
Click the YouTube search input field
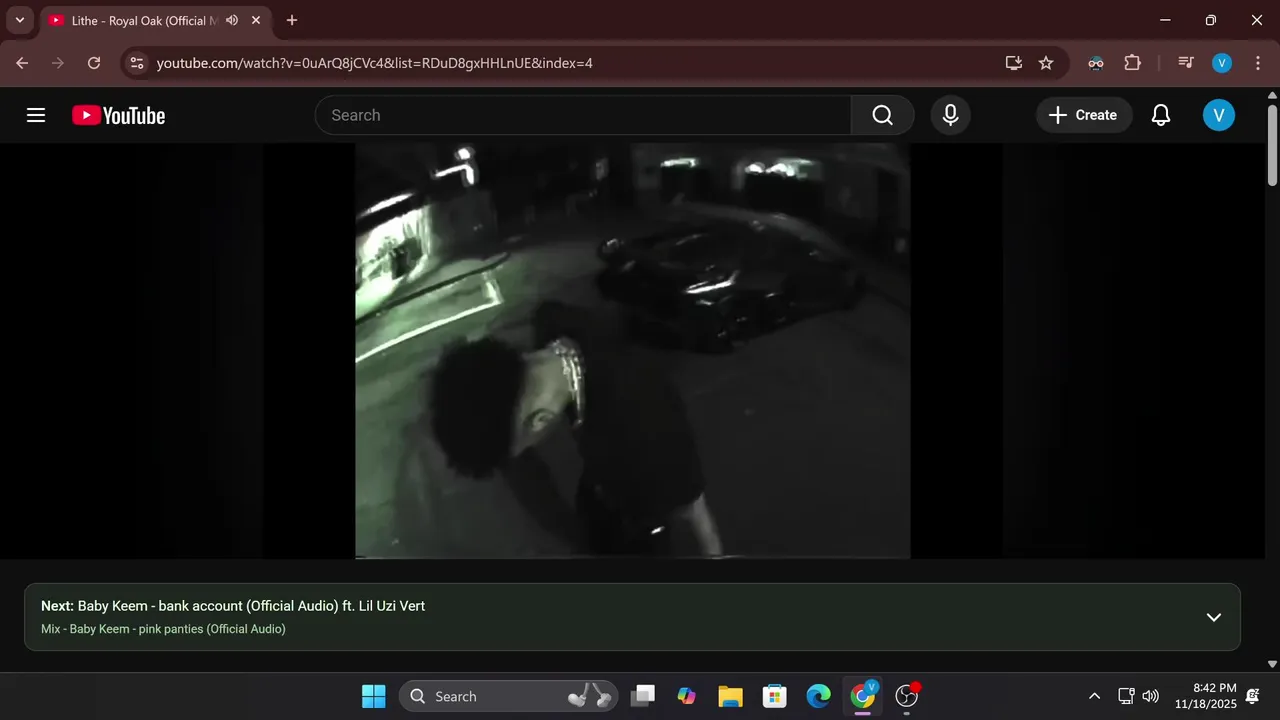coord(583,115)
